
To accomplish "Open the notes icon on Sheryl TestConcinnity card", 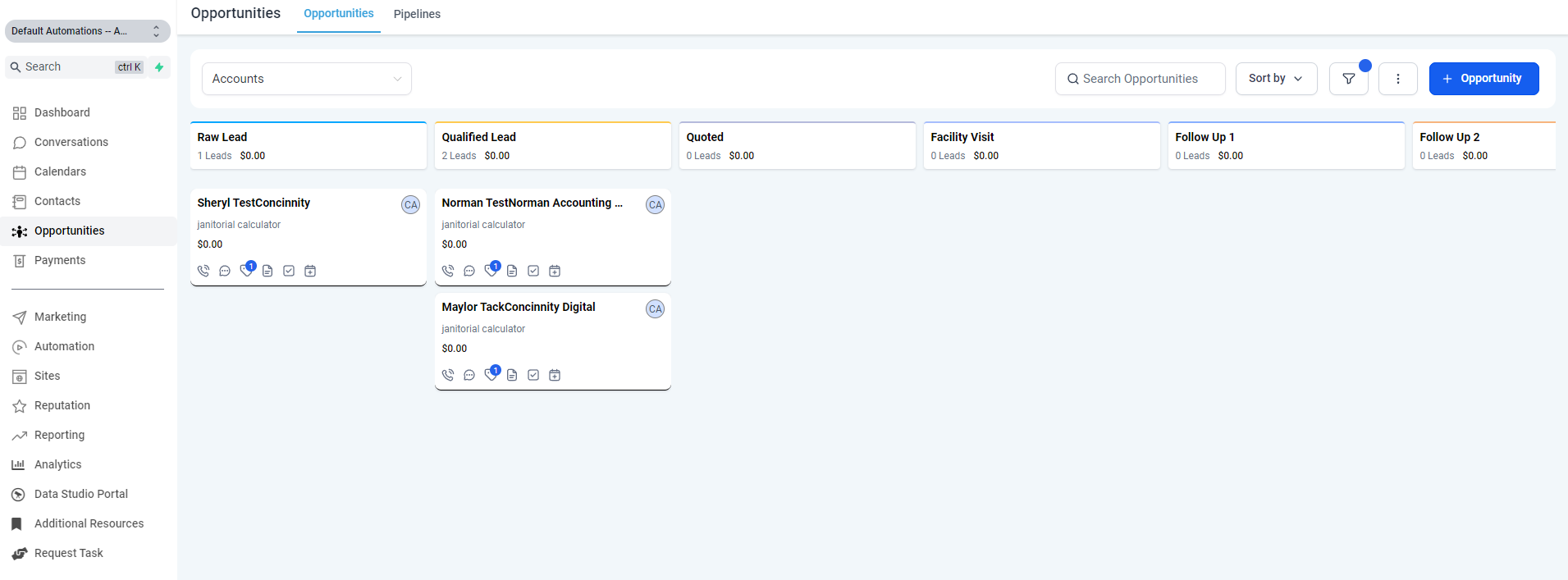I will pyautogui.click(x=267, y=271).
